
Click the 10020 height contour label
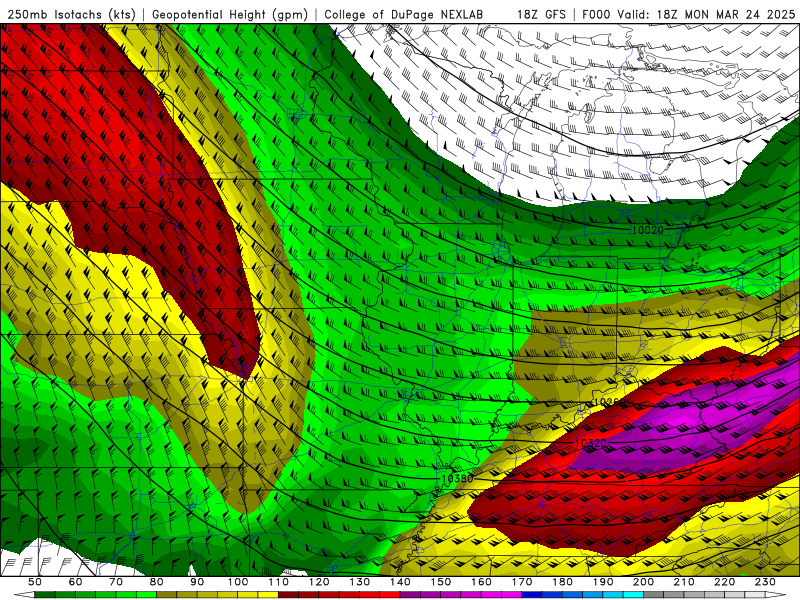pos(647,230)
